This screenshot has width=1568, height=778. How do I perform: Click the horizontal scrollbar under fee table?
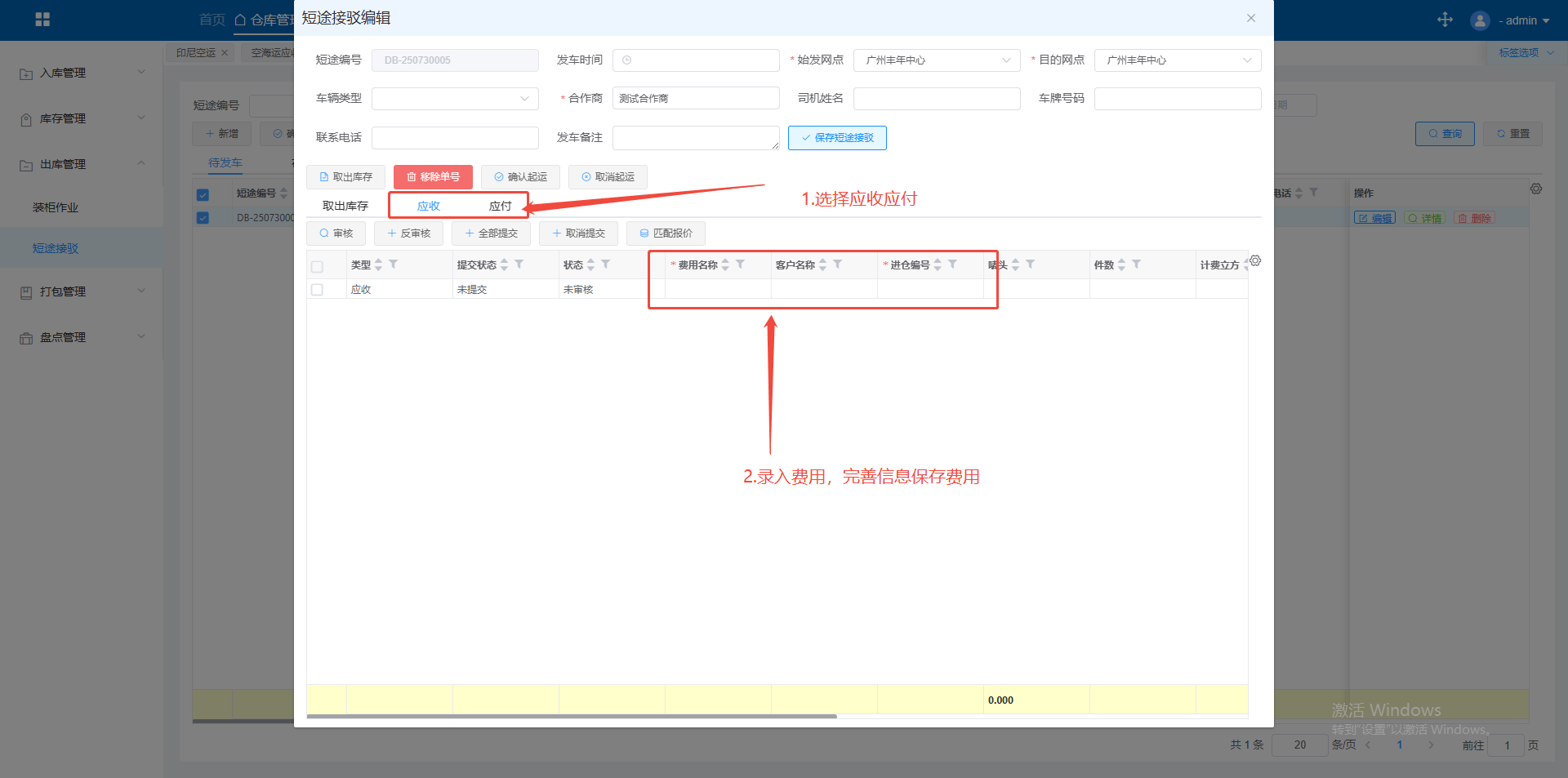(x=572, y=716)
